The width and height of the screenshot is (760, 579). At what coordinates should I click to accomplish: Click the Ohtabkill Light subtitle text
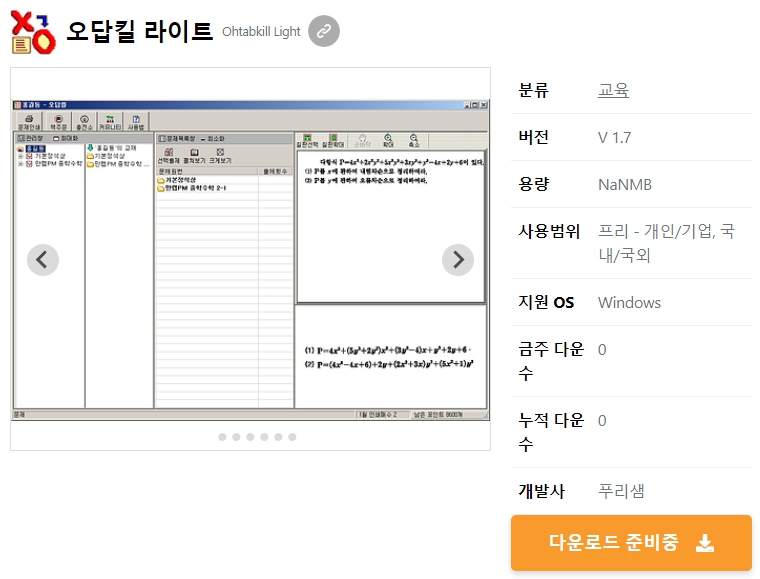pos(261,32)
